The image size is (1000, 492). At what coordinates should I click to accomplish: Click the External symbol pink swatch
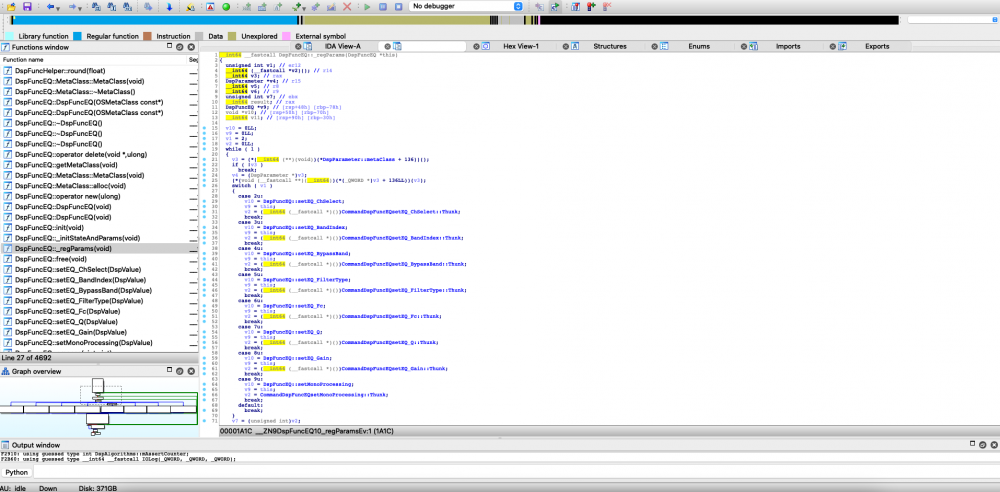coord(286,36)
